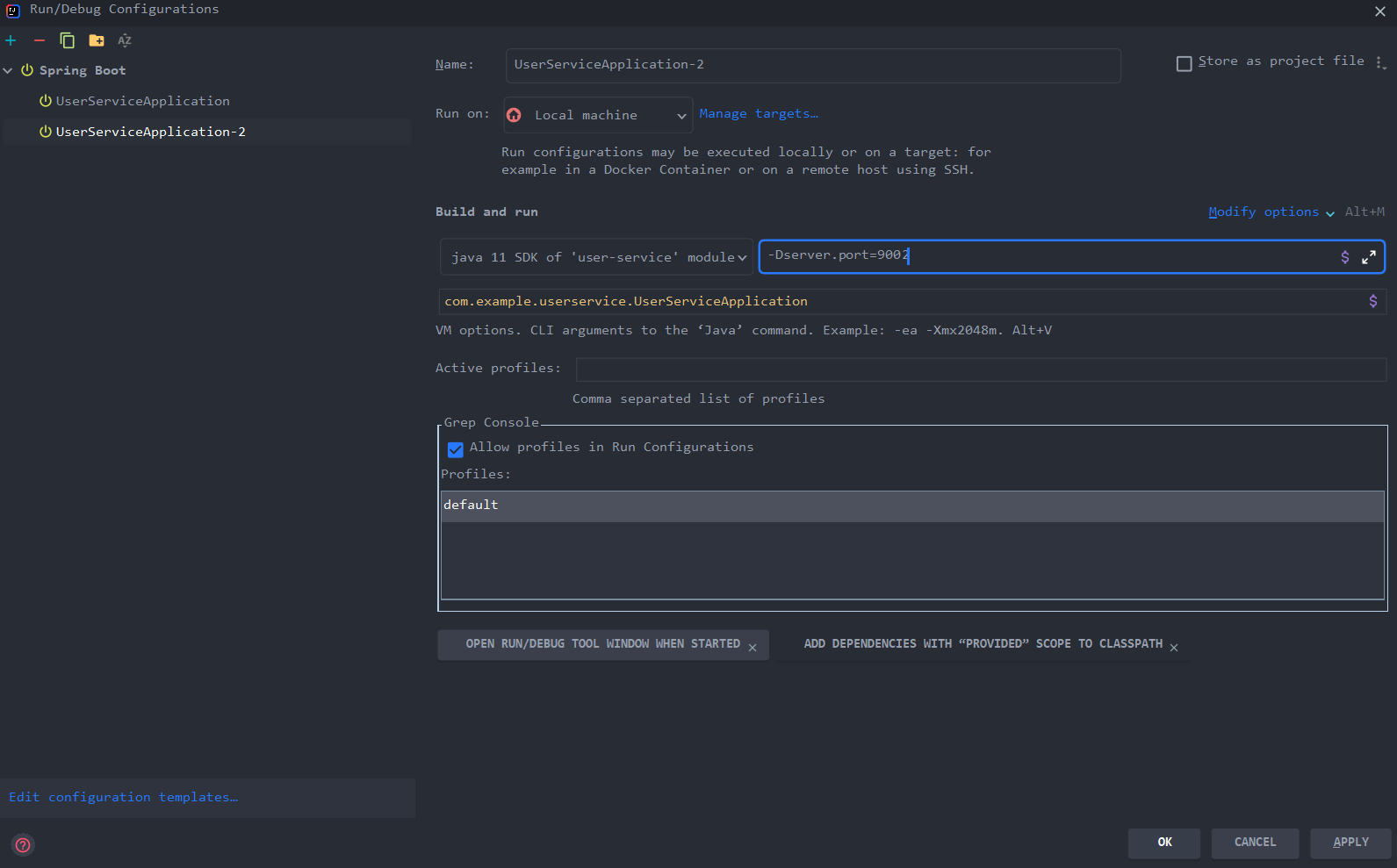The width and height of the screenshot is (1397, 868).
Task: Open Store as project file options menu
Action: [1380, 62]
